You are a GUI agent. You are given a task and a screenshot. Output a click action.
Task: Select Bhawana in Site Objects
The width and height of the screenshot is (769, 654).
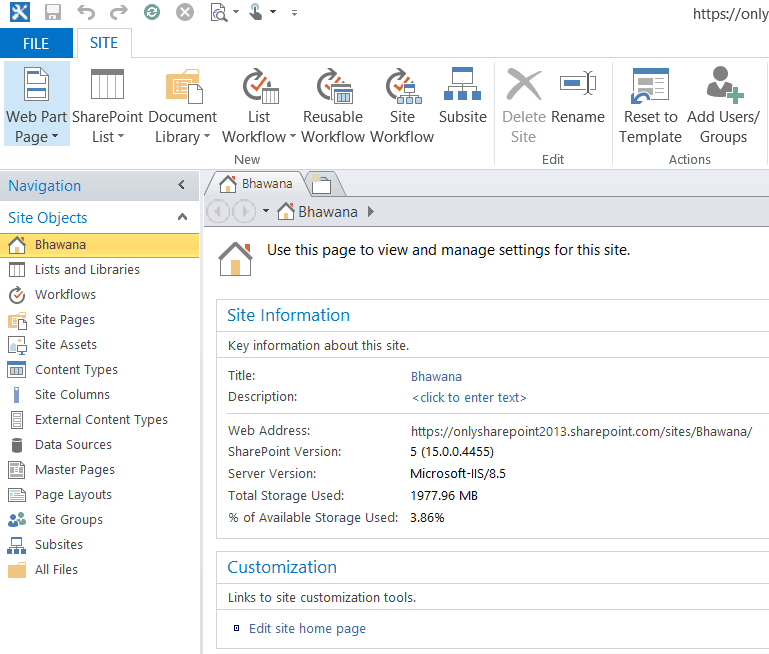[100, 245]
